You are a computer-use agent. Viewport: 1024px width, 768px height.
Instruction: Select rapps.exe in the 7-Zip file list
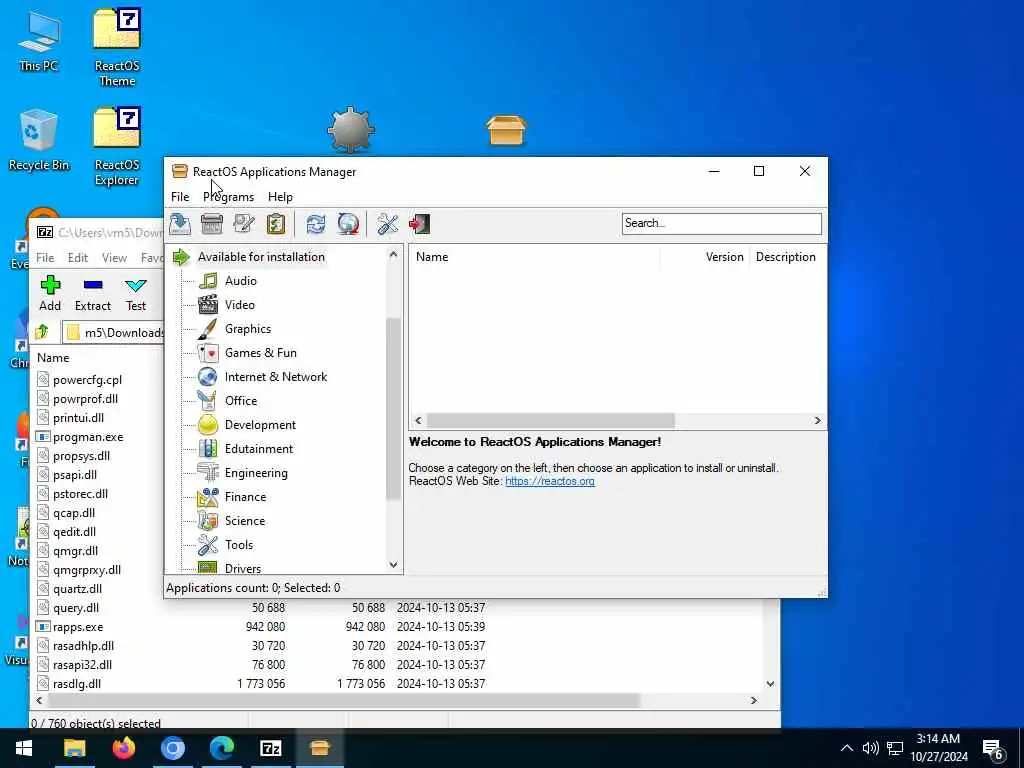tap(78, 627)
